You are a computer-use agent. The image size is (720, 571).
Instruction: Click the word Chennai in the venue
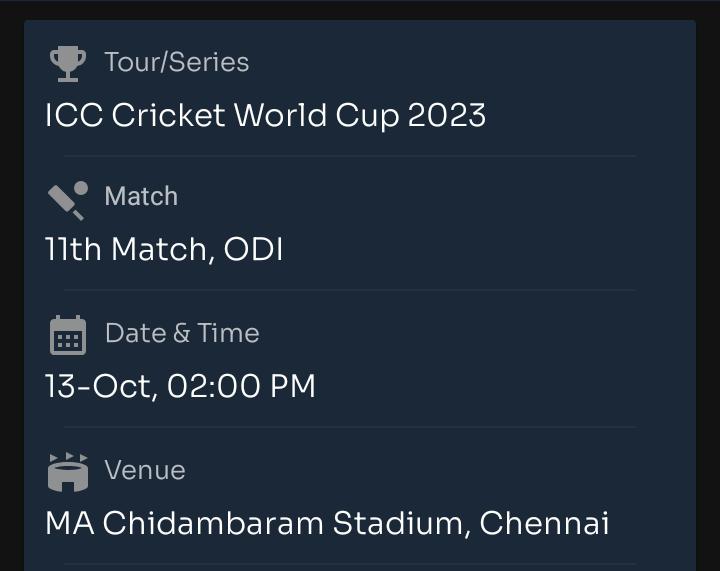coord(544,523)
